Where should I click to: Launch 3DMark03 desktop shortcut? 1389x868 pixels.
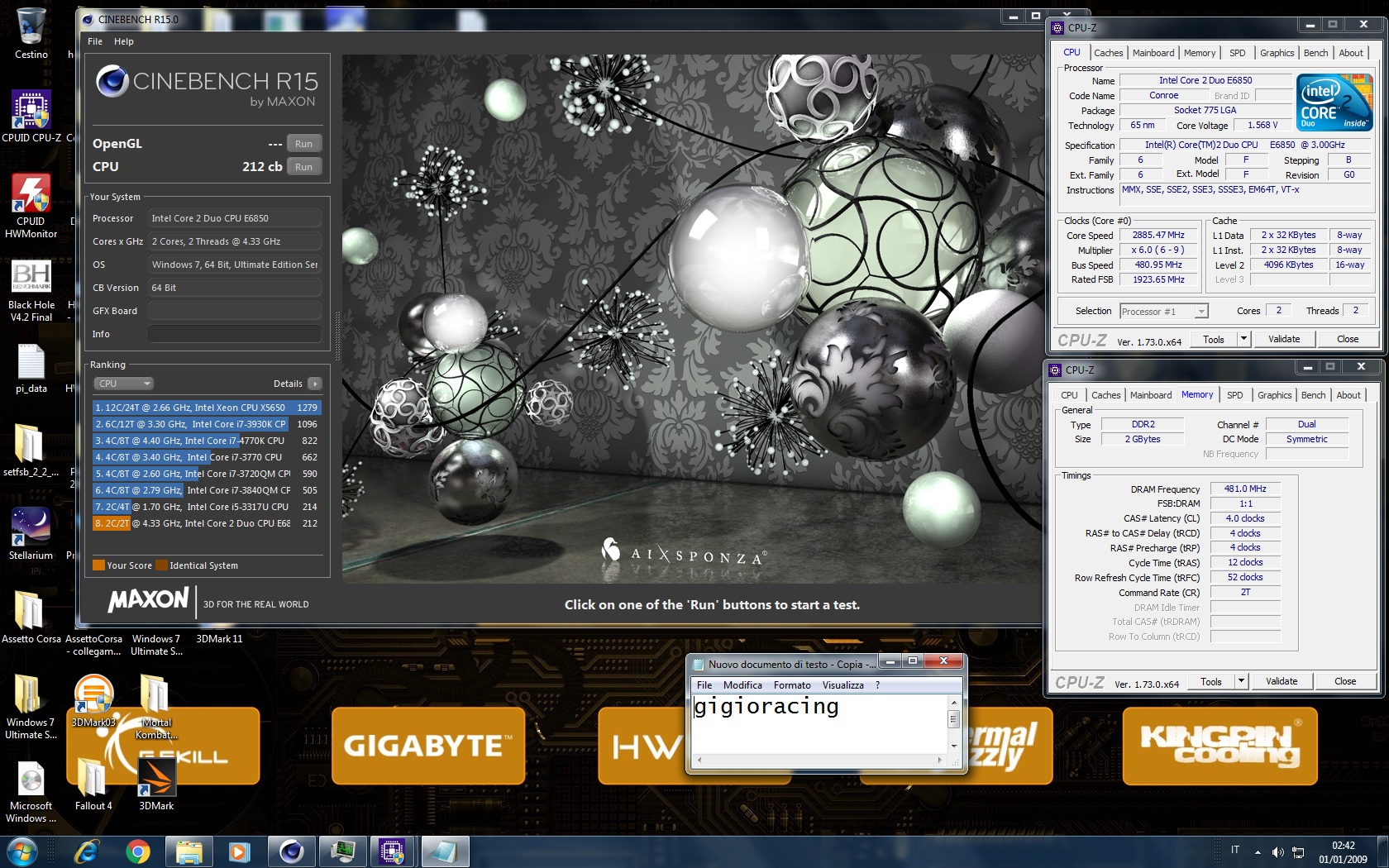pos(93,701)
